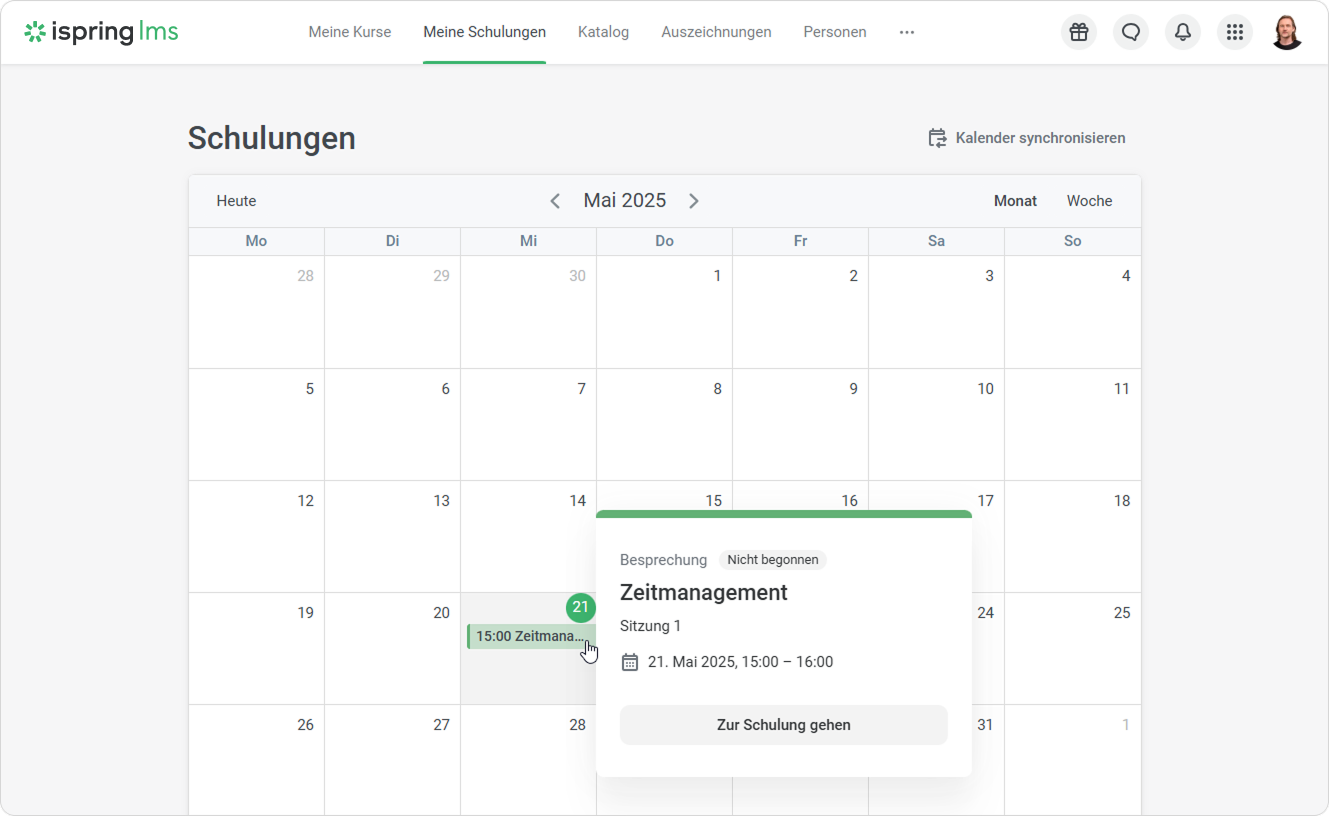This screenshot has width=1329, height=816.
Task: Open the gift box icon
Action: pos(1078,32)
